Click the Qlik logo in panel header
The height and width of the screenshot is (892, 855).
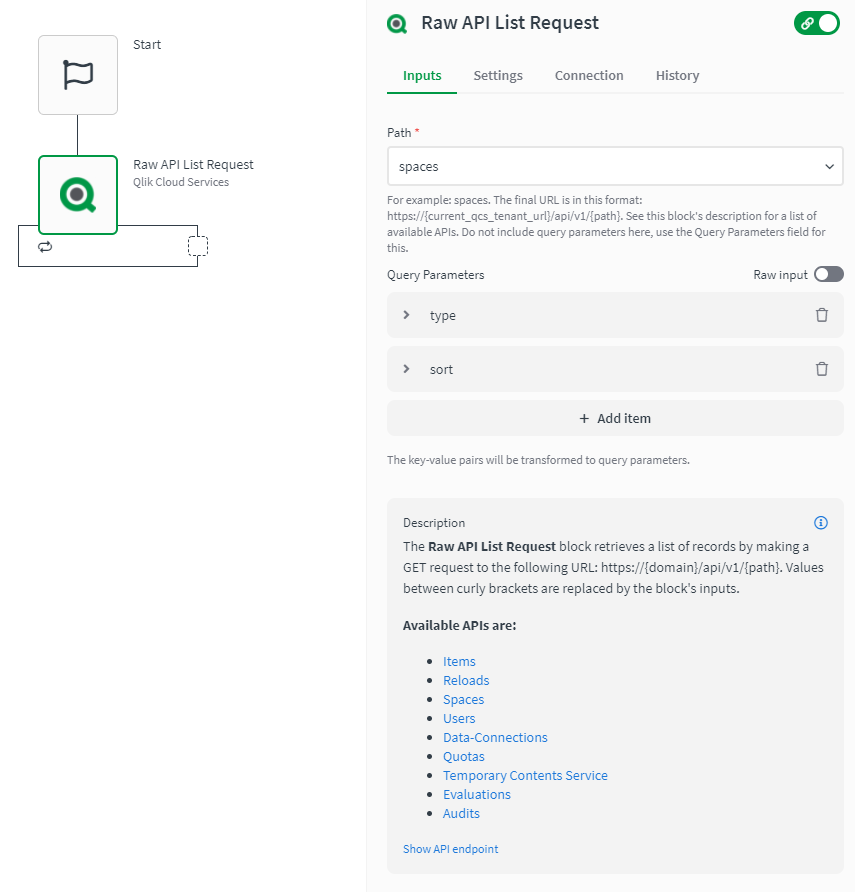point(397,23)
